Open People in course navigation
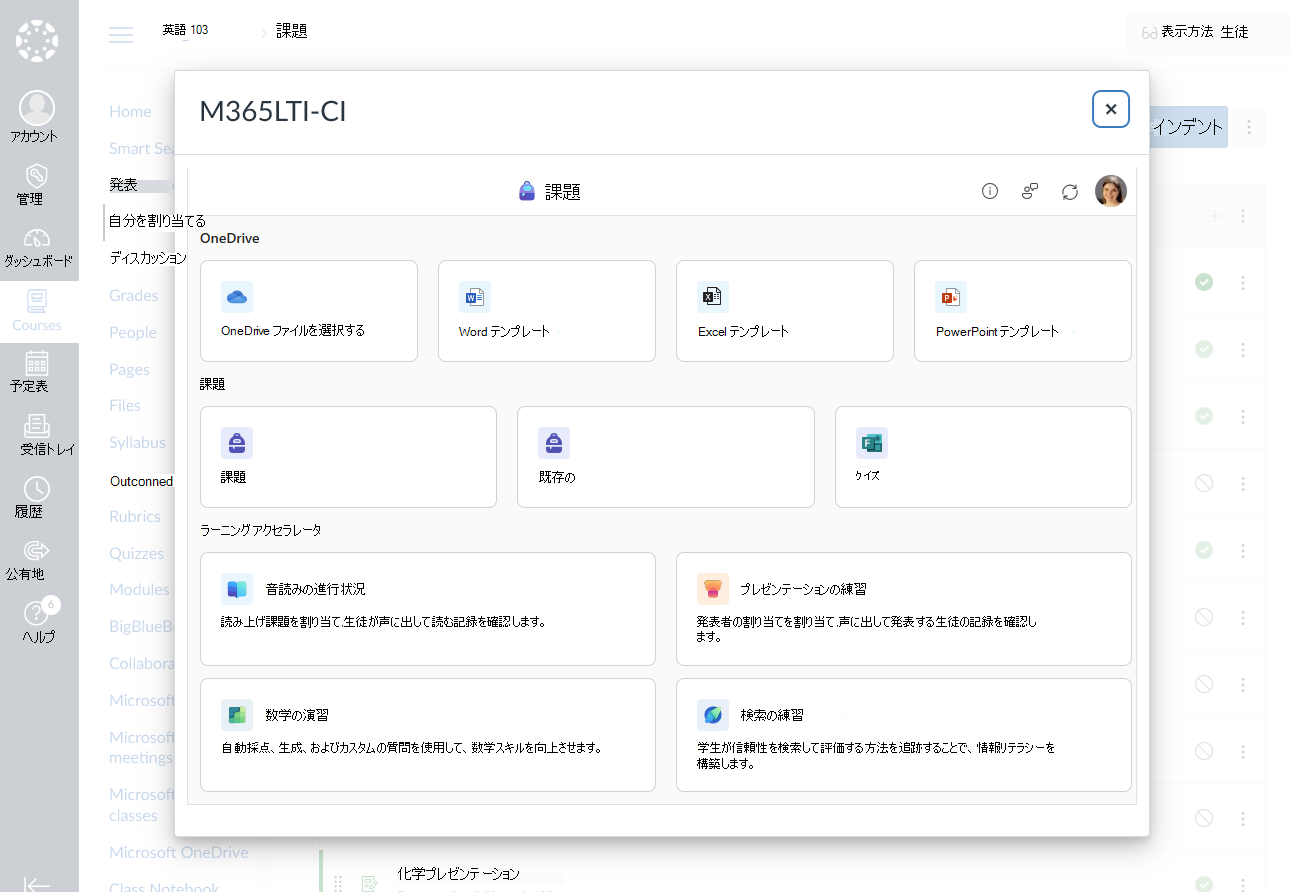Viewport: 1298px width, 892px height. click(133, 332)
